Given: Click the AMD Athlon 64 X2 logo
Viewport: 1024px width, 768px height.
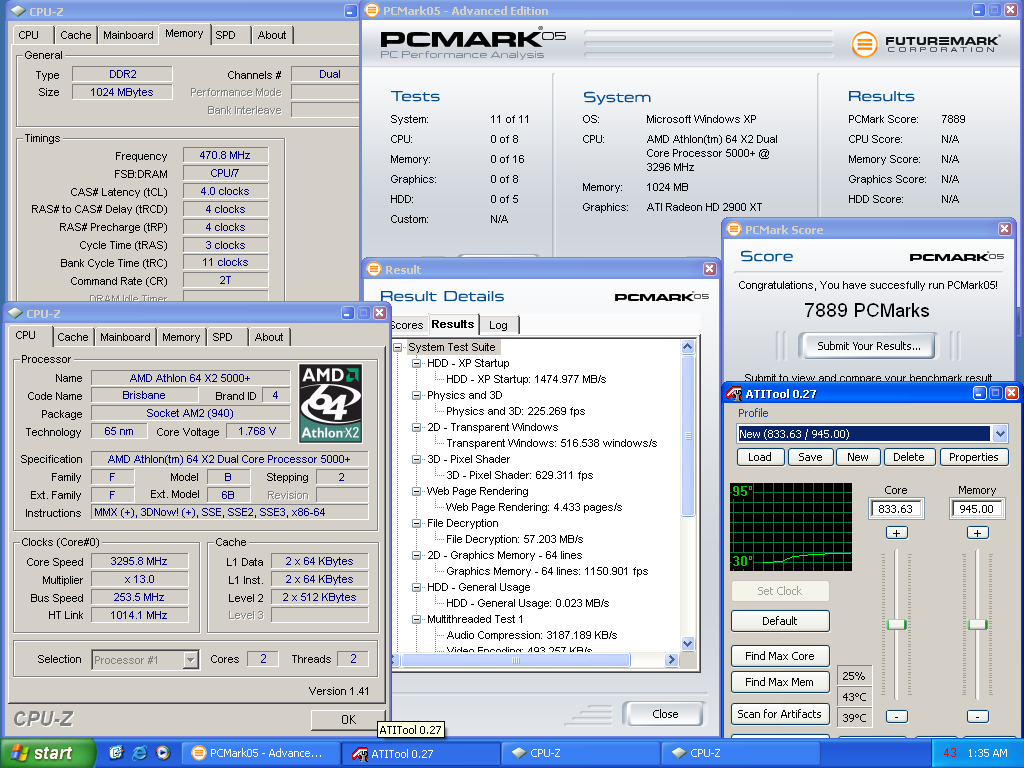Looking at the screenshot, I should (x=330, y=404).
